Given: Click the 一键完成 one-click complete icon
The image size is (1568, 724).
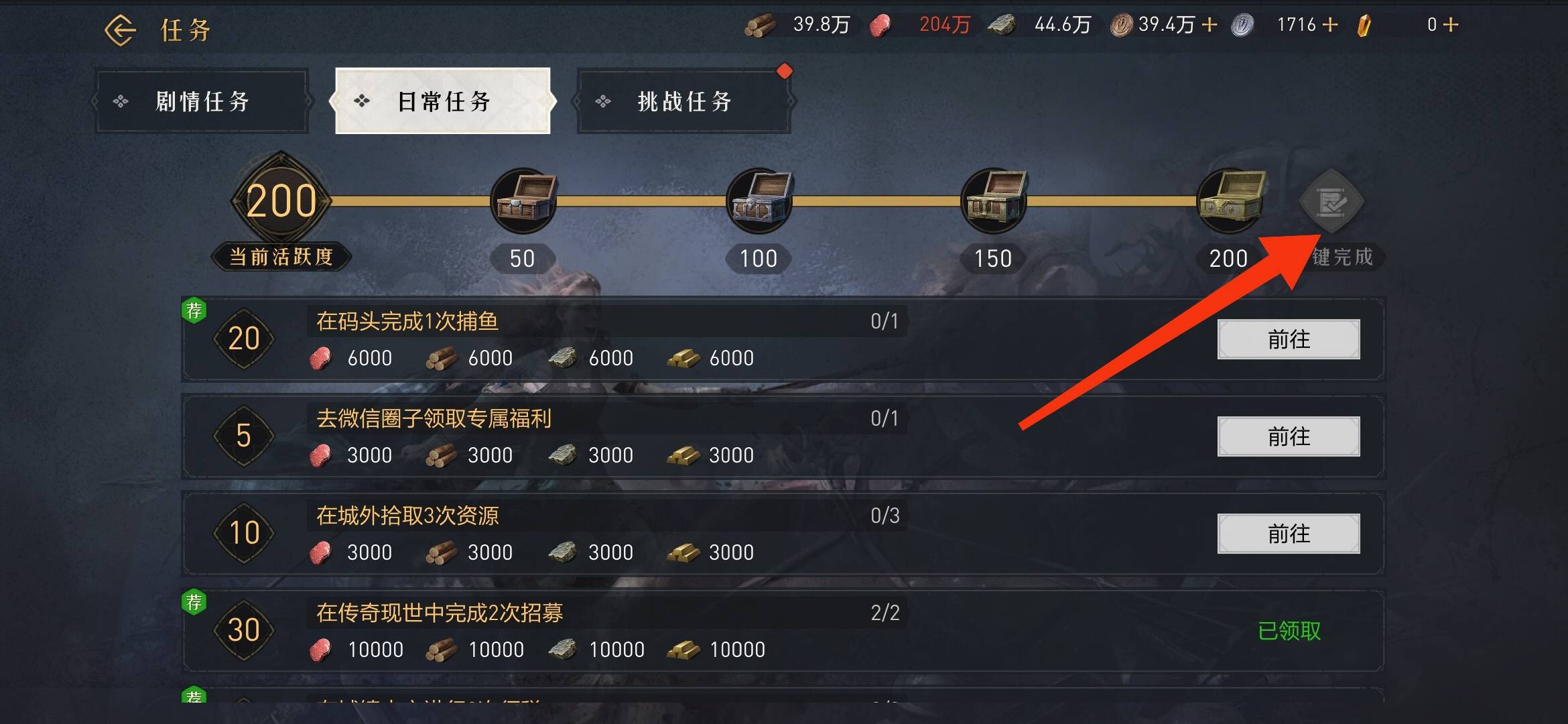Looking at the screenshot, I should pos(1331,202).
